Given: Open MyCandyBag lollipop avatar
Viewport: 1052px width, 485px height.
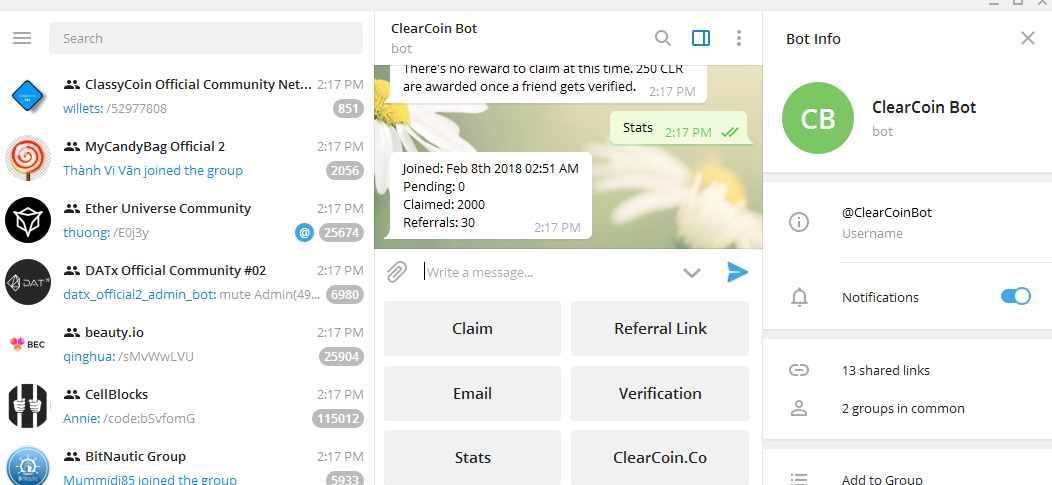Looking at the screenshot, I should point(28,158).
